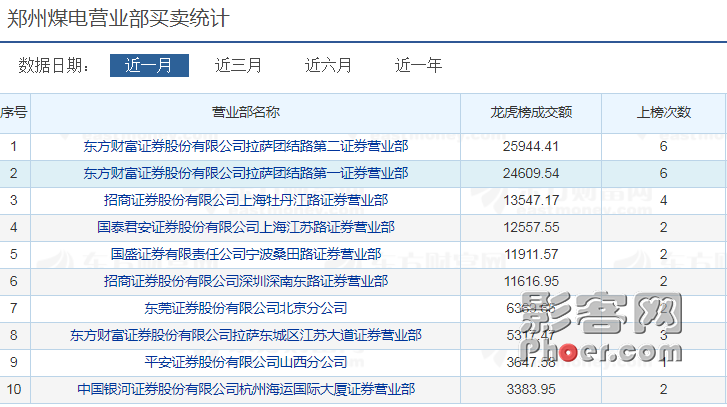Screen dimensions: 727x407
Task: Open 东方财富证券拉萨团结路第二证券营业部 link
Action: tap(246, 146)
